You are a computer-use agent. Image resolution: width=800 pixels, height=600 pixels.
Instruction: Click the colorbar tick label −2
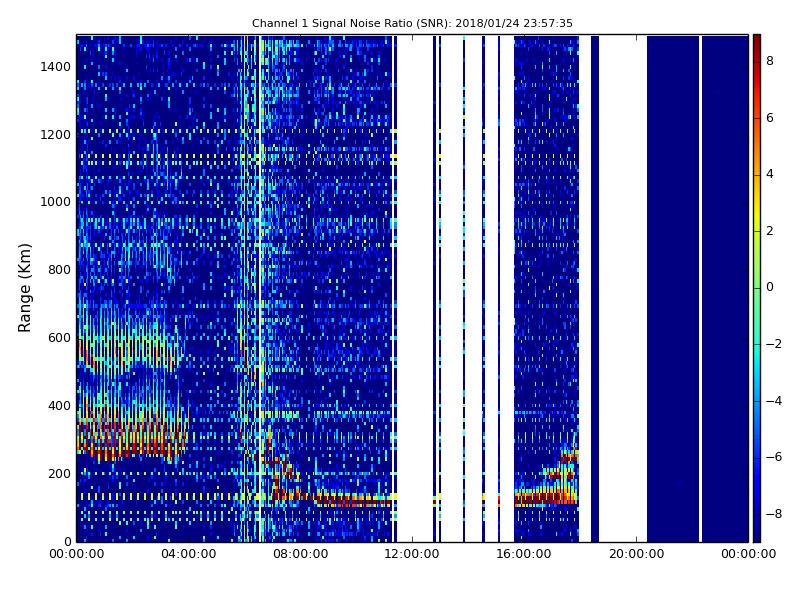coord(774,344)
